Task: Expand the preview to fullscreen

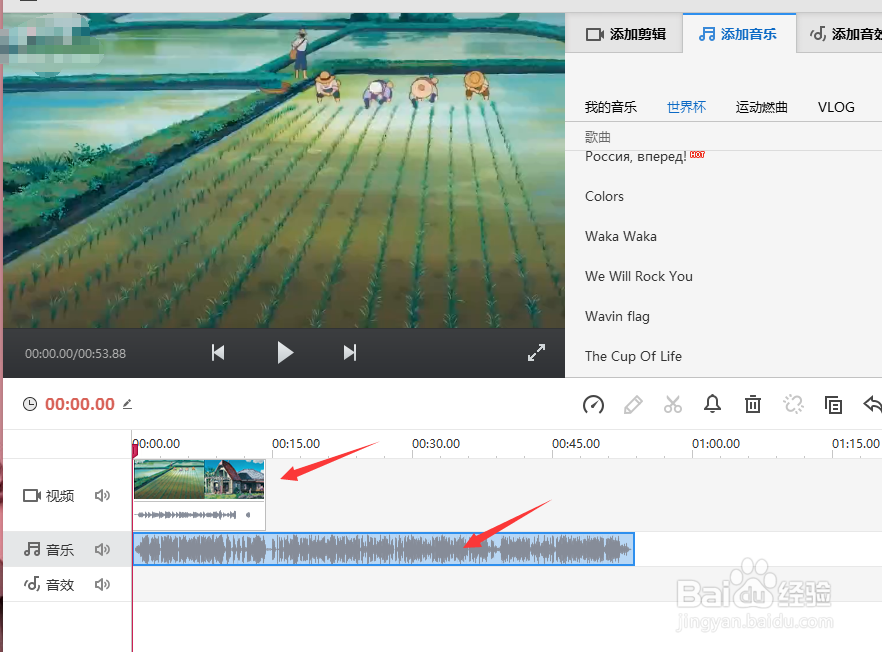Action: click(x=537, y=353)
